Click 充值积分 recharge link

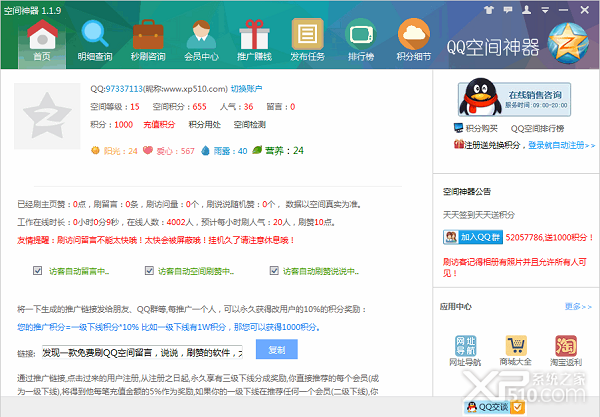coord(159,125)
